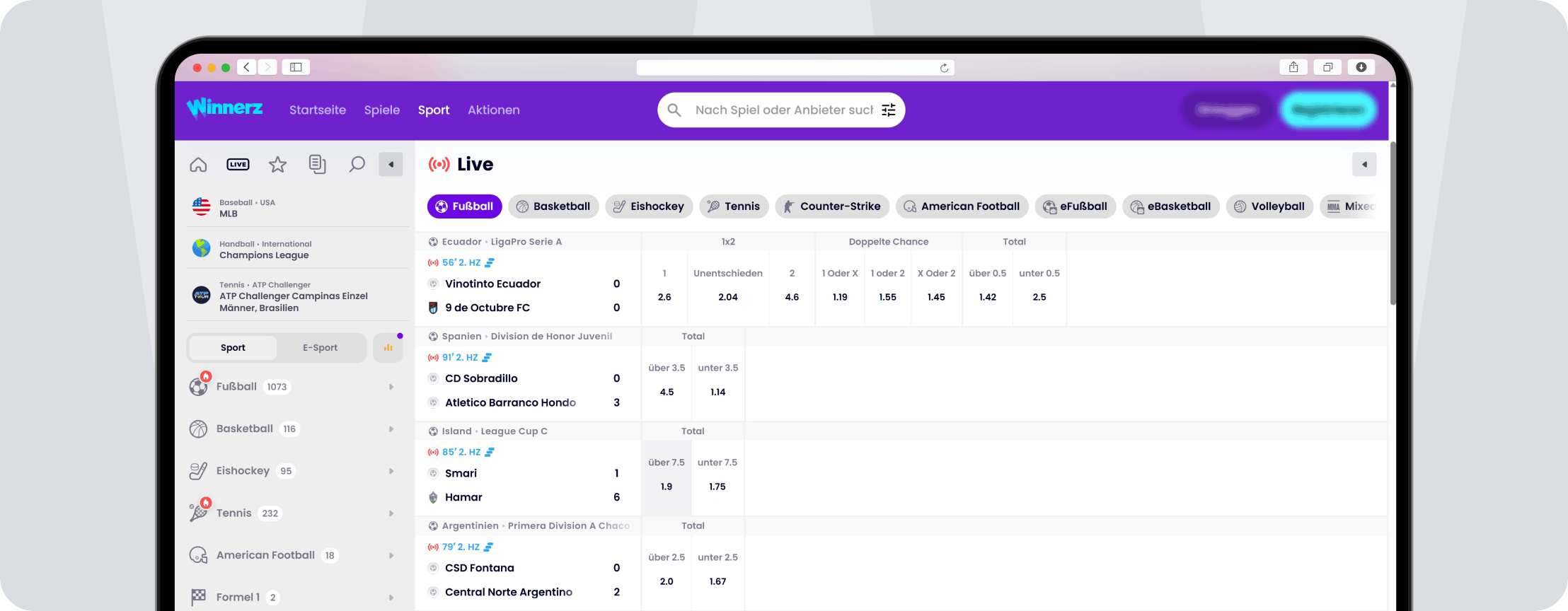The image size is (1568, 611).
Task: Select the Basketball live tab
Action: coord(554,206)
